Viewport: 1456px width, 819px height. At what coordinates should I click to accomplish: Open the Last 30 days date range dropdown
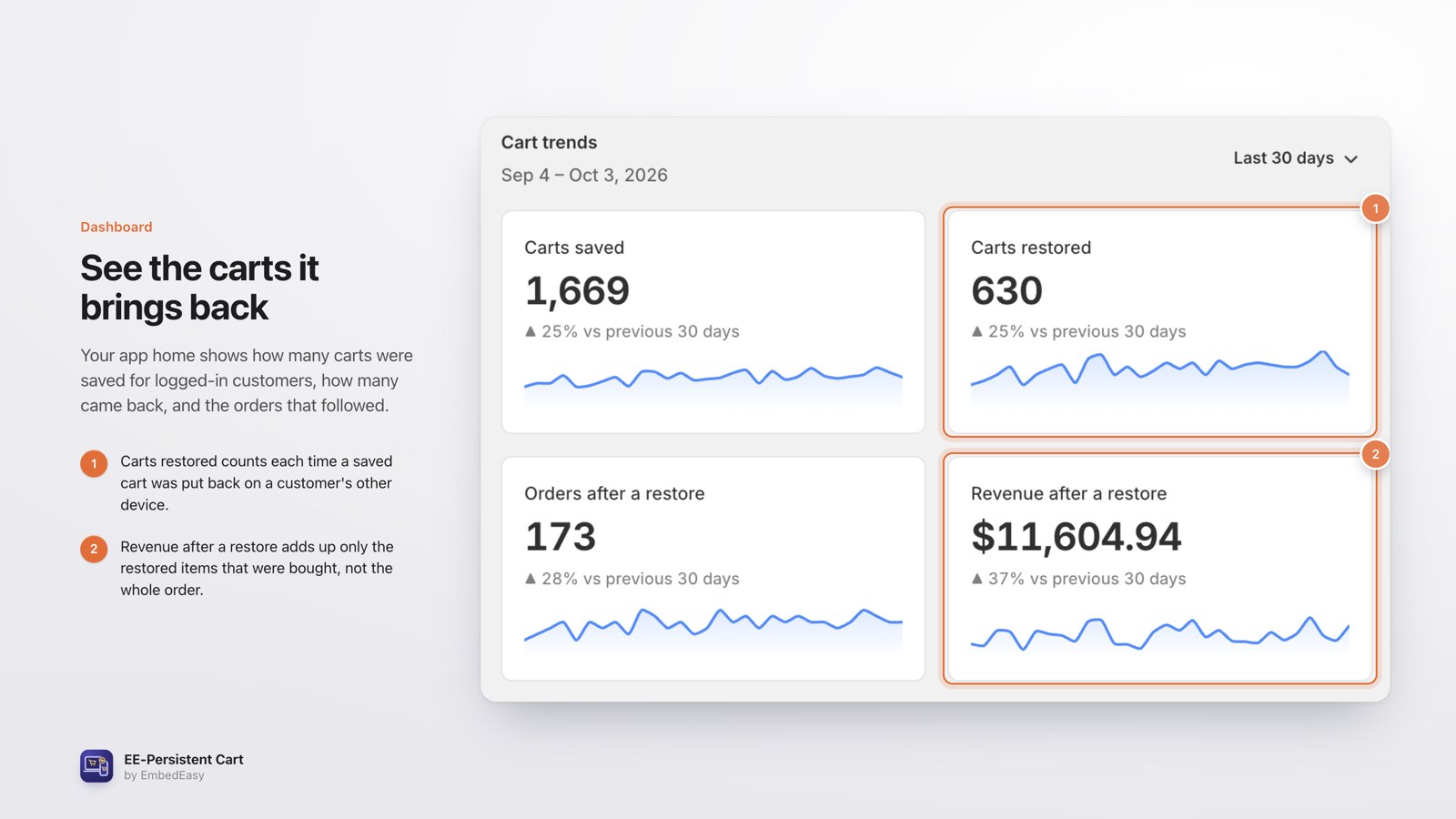[x=1296, y=158]
